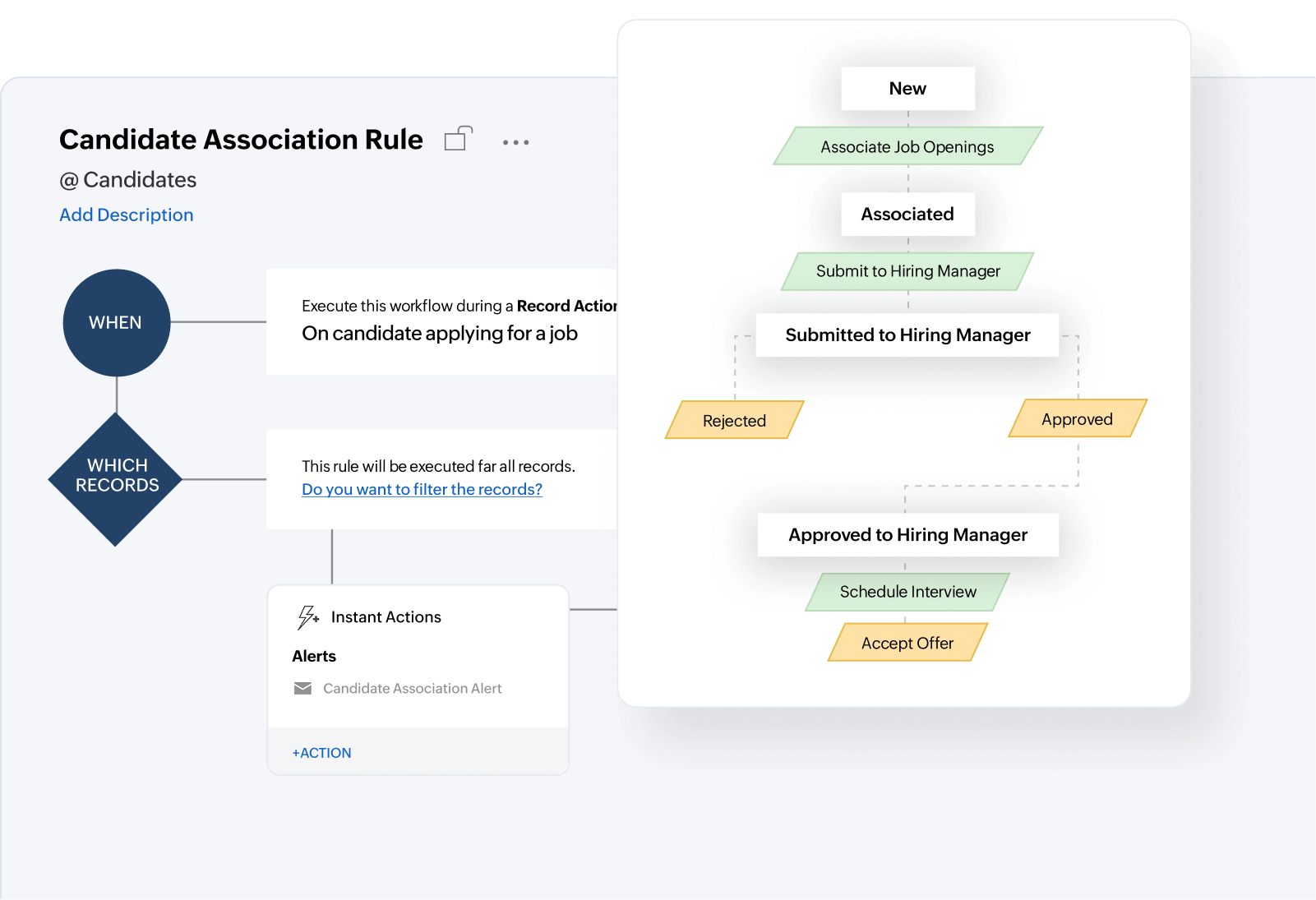Click the unlock icon next to the rule title

(x=458, y=139)
